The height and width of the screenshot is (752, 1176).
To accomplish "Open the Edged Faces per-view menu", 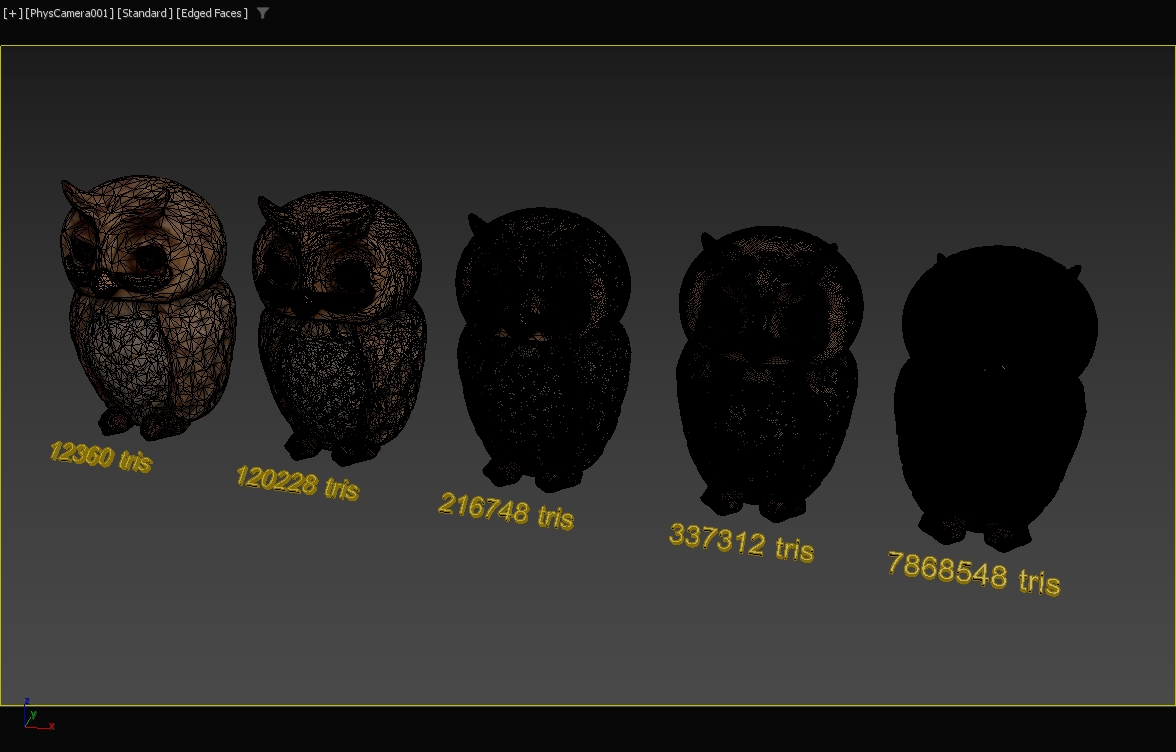I will (212, 13).
